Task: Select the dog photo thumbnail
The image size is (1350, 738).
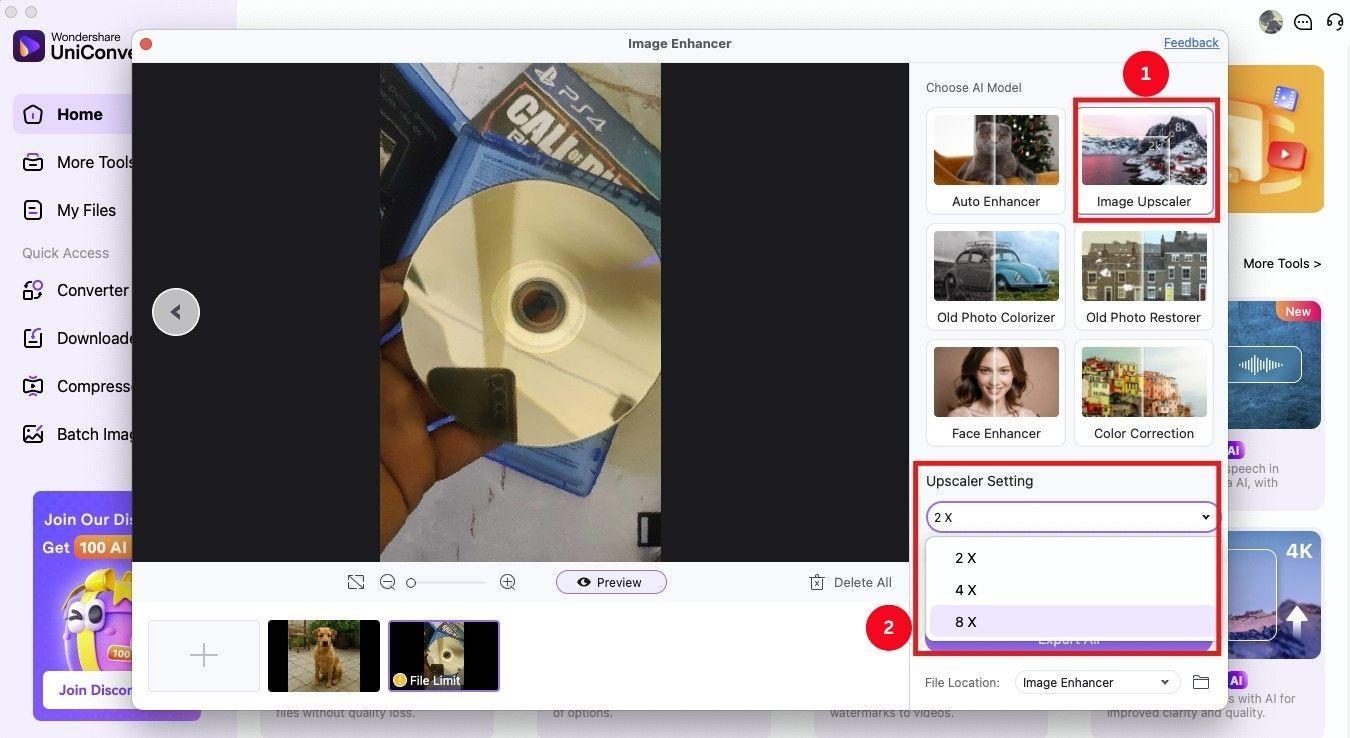Action: (x=323, y=655)
